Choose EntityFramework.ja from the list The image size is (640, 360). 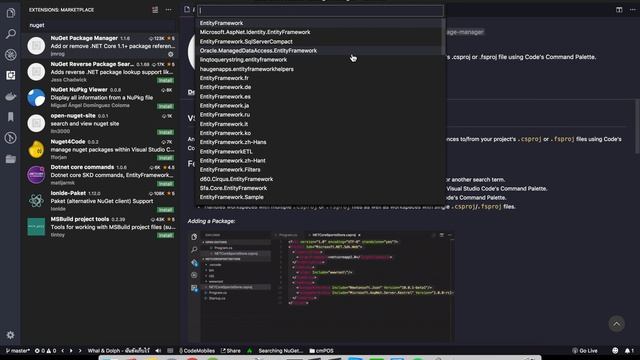[x=319, y=106]
